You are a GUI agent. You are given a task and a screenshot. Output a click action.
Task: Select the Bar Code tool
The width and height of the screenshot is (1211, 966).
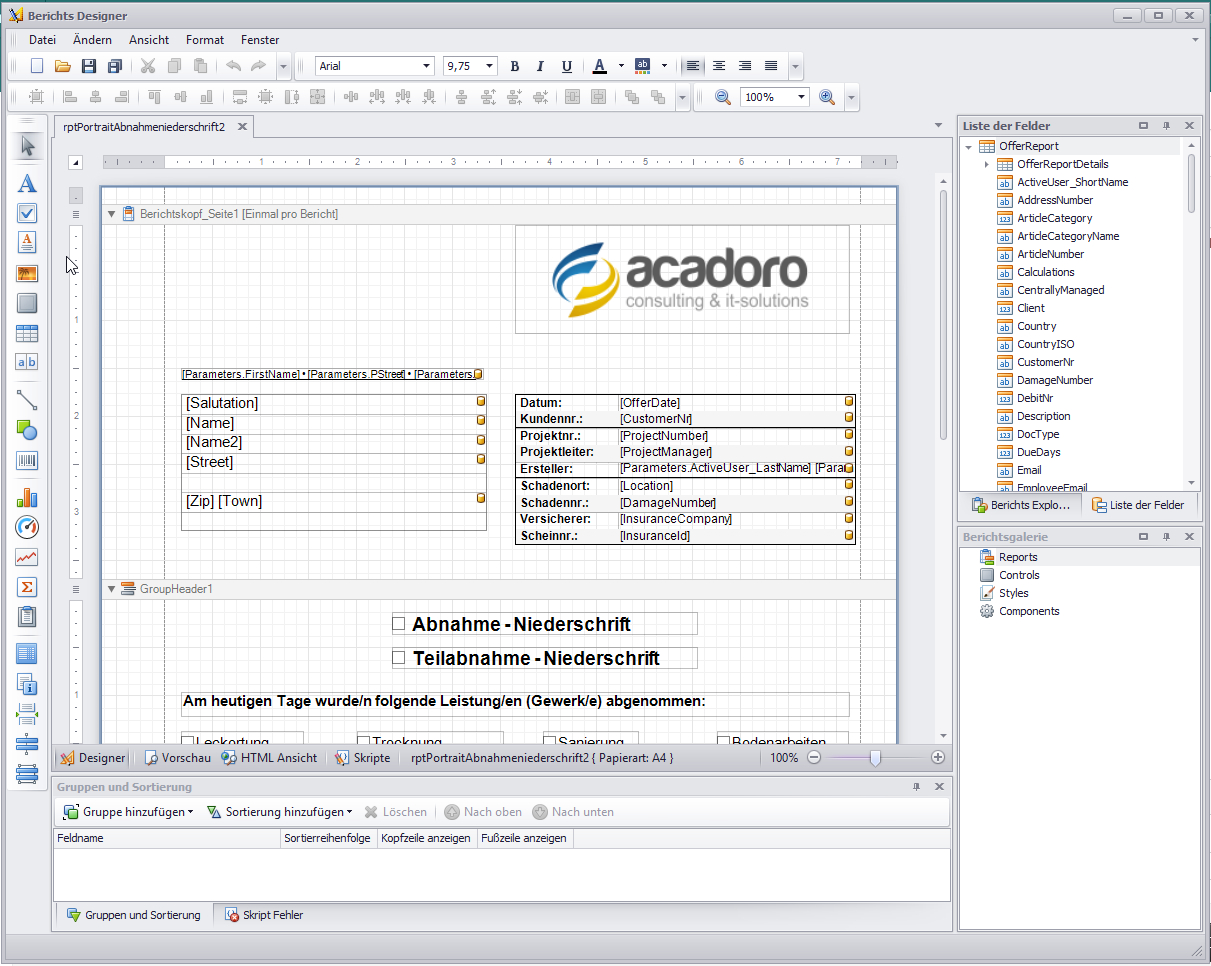tap(27, 461)
